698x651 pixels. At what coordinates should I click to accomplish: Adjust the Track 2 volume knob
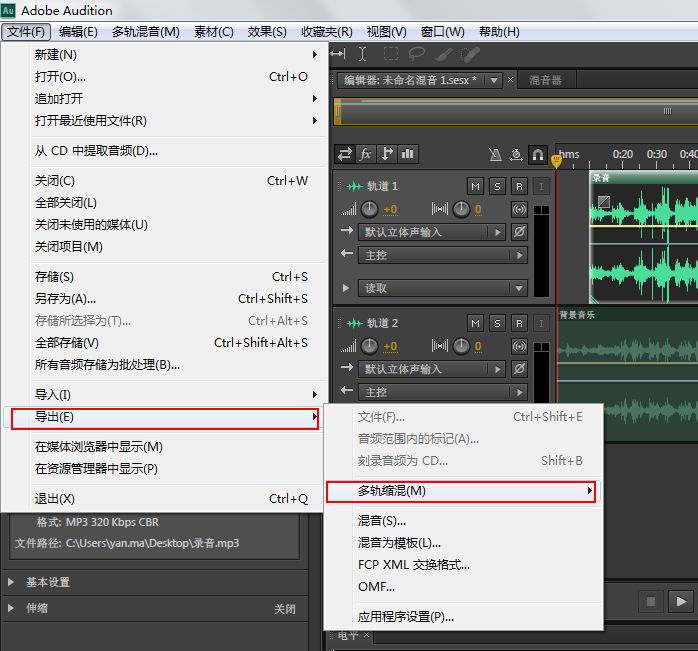click(x=369, y=346)
